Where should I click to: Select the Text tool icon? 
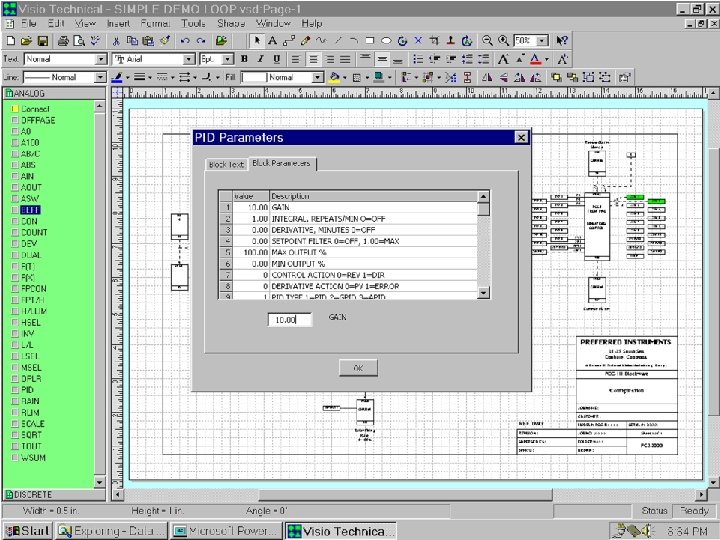pos(274,41)
